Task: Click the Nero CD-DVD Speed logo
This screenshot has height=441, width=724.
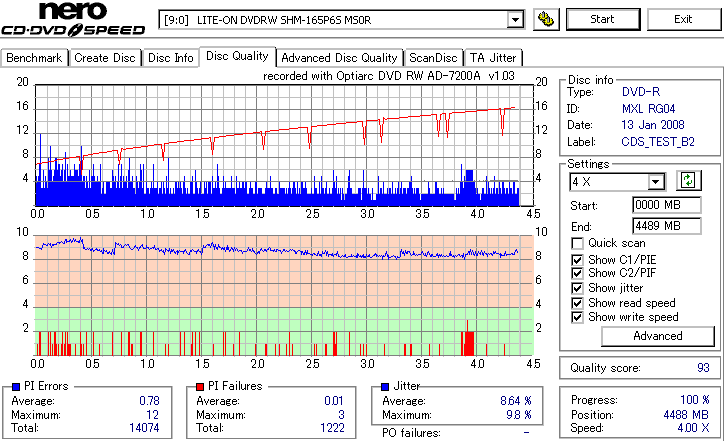Action: coord(73,19)
